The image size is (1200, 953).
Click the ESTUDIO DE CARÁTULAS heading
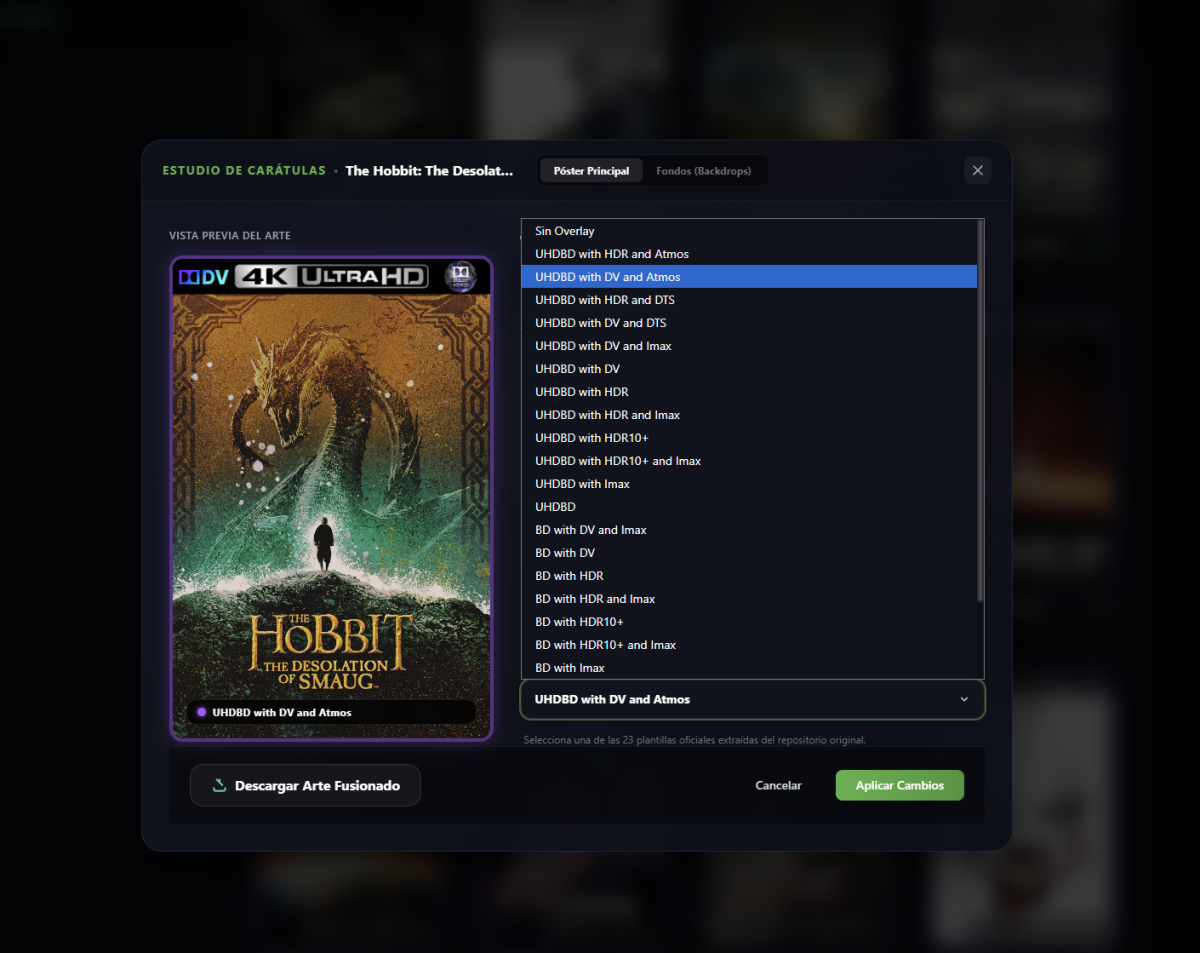click(x=244, y=171)
